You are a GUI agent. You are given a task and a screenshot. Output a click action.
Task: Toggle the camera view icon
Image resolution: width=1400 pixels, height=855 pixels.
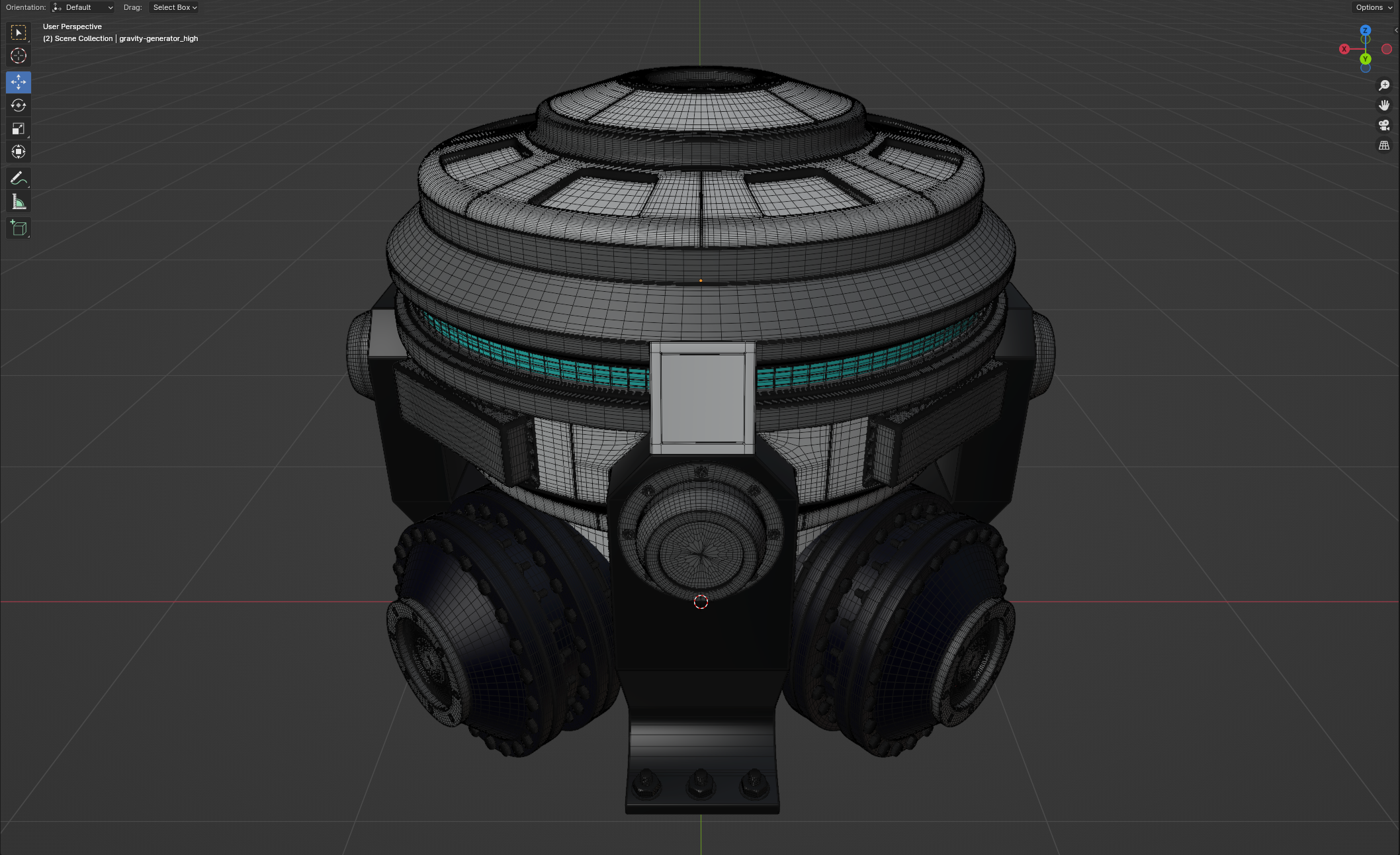(1384, 125)
